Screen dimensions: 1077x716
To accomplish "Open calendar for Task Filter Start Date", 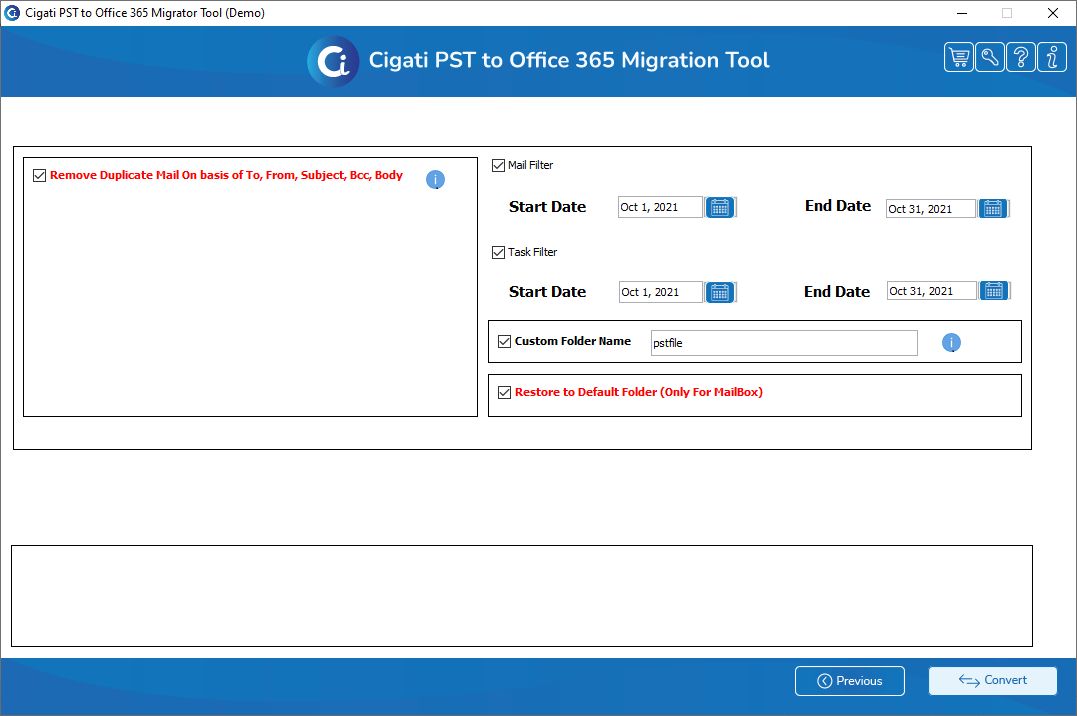I will tap(720, 292).
